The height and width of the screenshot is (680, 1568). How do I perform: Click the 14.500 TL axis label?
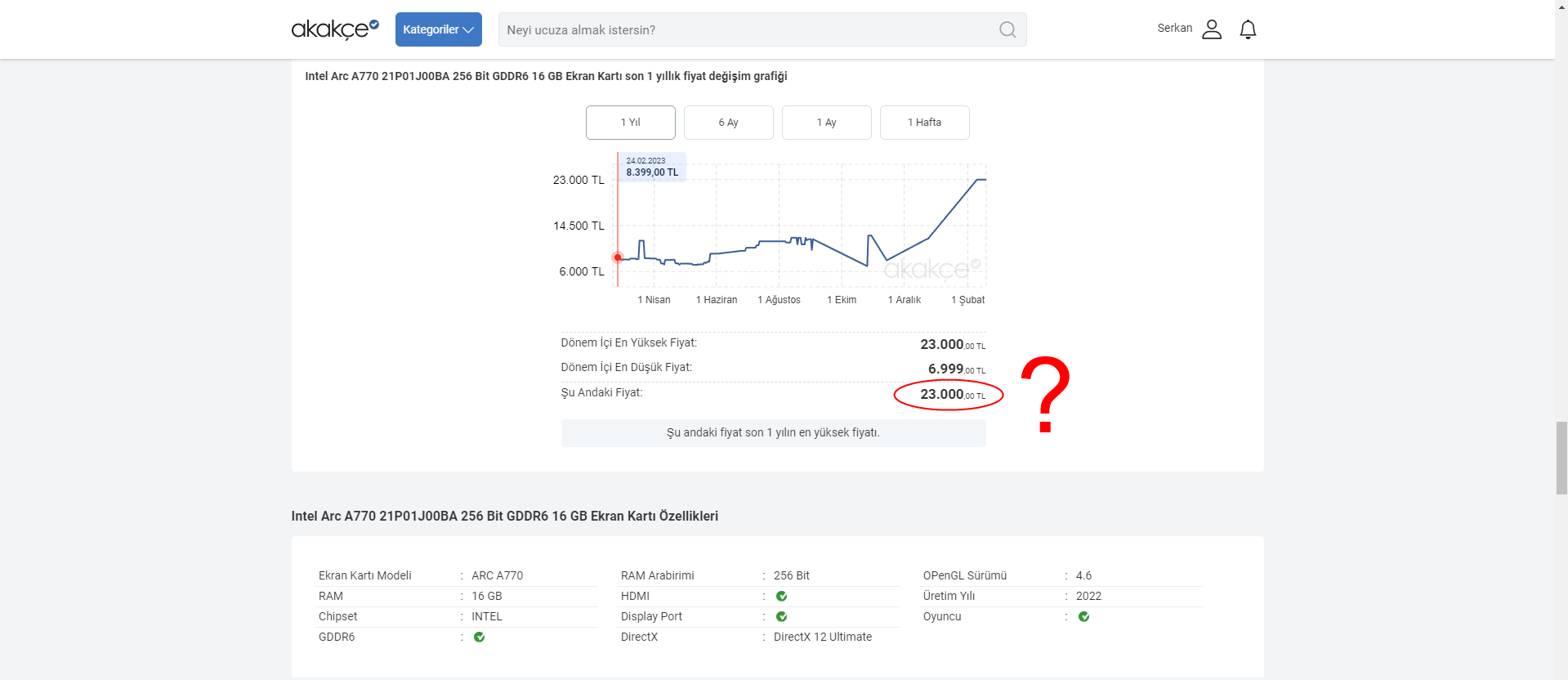pyautogui.click(x=579, y=226)
